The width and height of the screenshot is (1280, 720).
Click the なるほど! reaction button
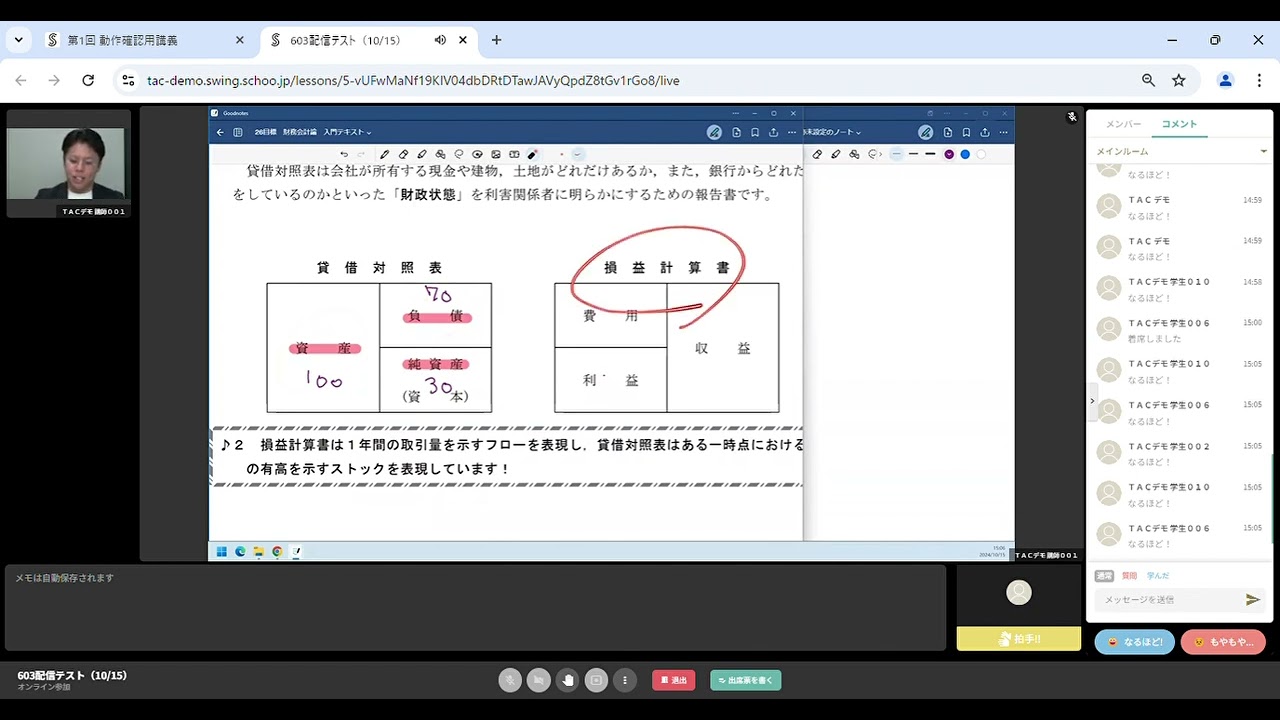(x=1134, y=641)
